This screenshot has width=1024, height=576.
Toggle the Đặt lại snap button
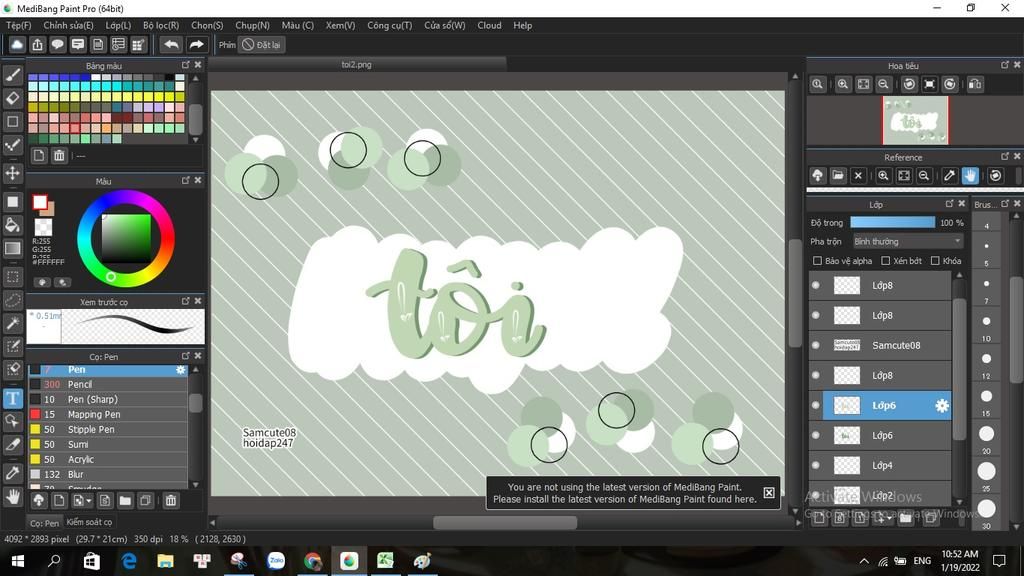[261, 44]
